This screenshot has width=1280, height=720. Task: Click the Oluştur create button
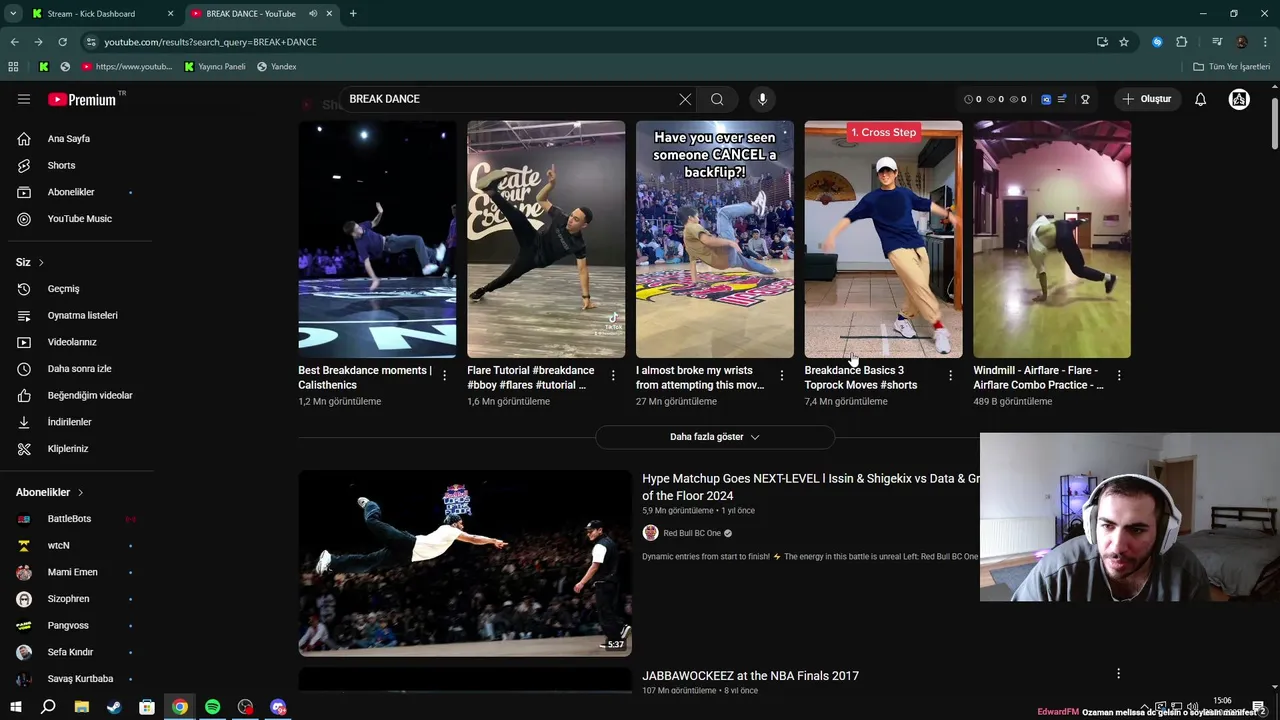pos(1146,99)
